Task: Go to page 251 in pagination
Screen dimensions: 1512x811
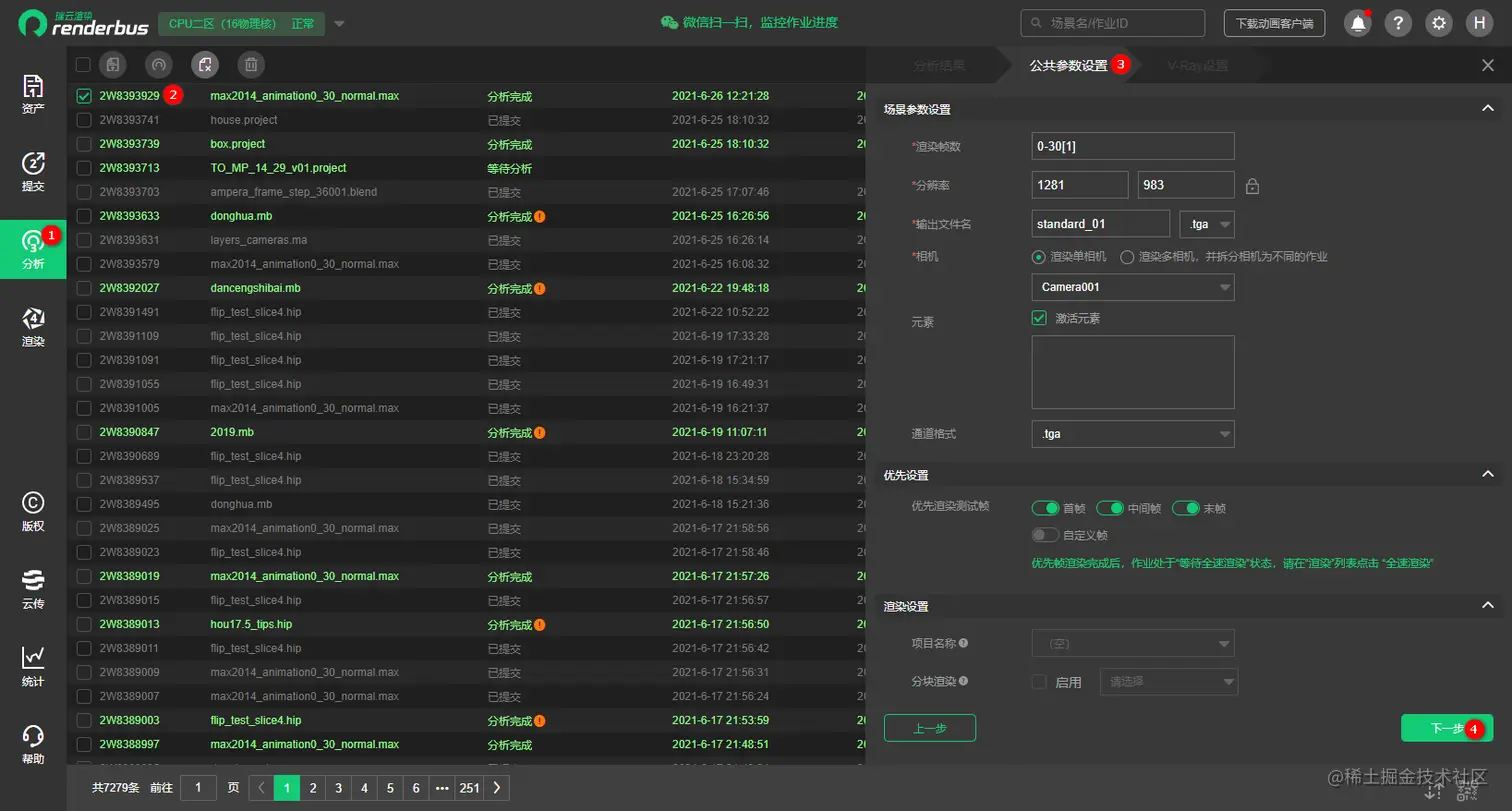Action: [469, 787]
